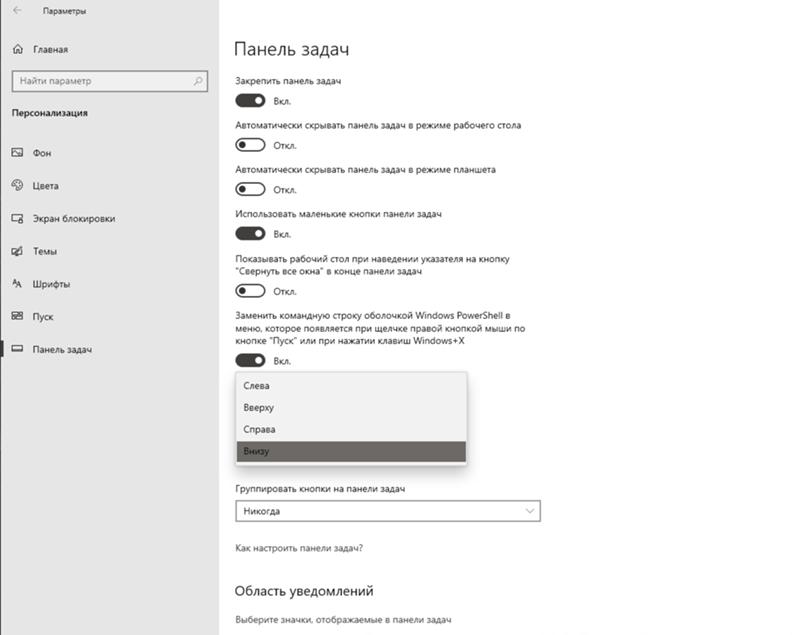800x635 pixels.
Task: Pick Справа option in the dropdown list
Action: click(351, 430)
